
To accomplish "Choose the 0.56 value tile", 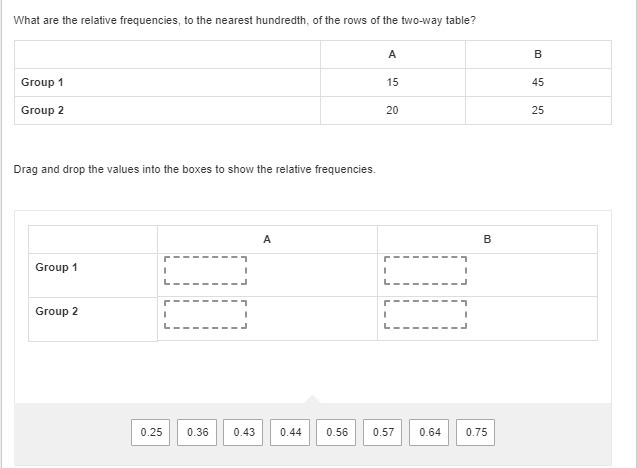I will [337, 432].
